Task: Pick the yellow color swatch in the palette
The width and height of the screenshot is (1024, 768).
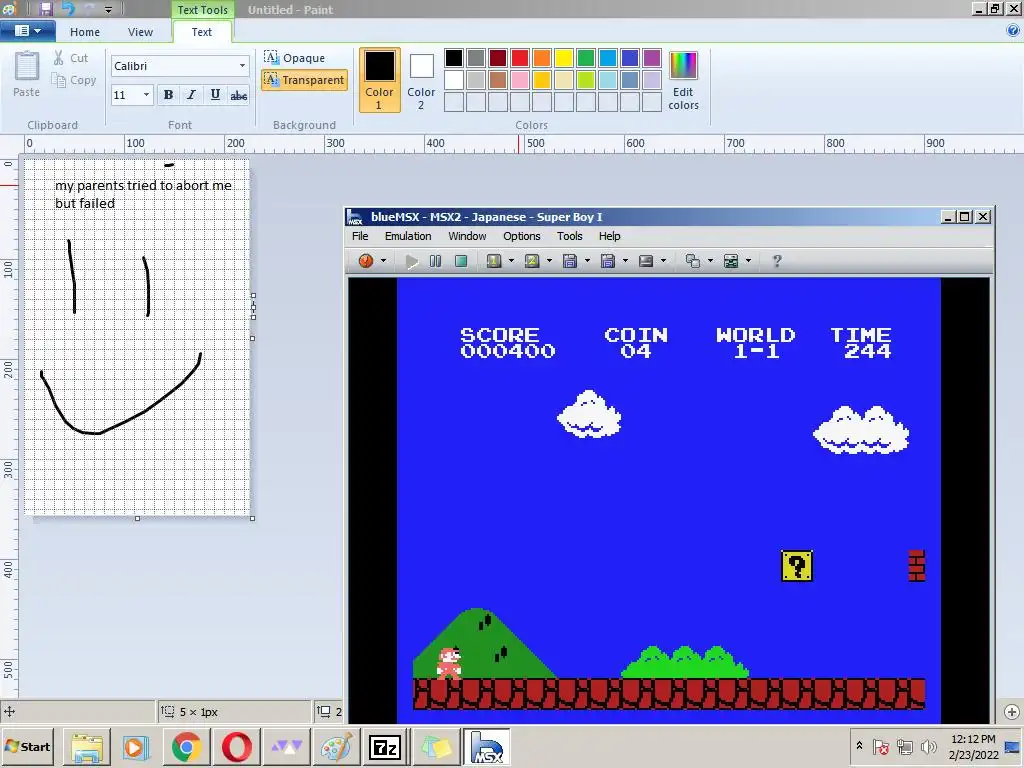Action: [x=564, y=58]
